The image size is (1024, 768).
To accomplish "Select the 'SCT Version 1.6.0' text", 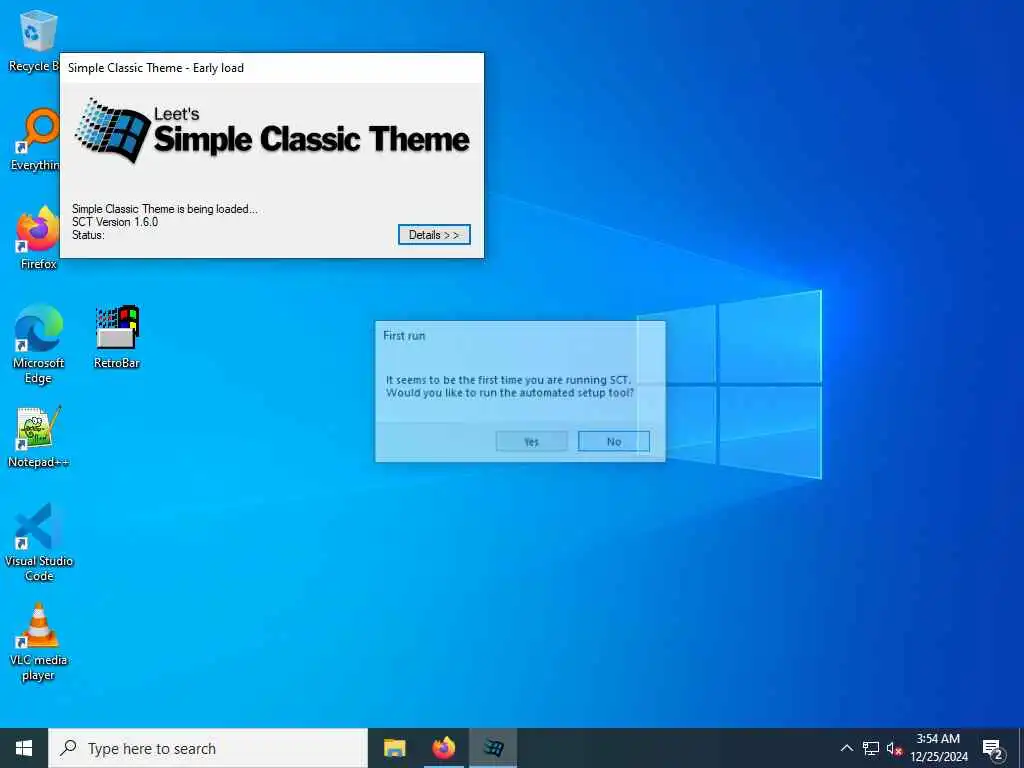I will pos(115,222).
